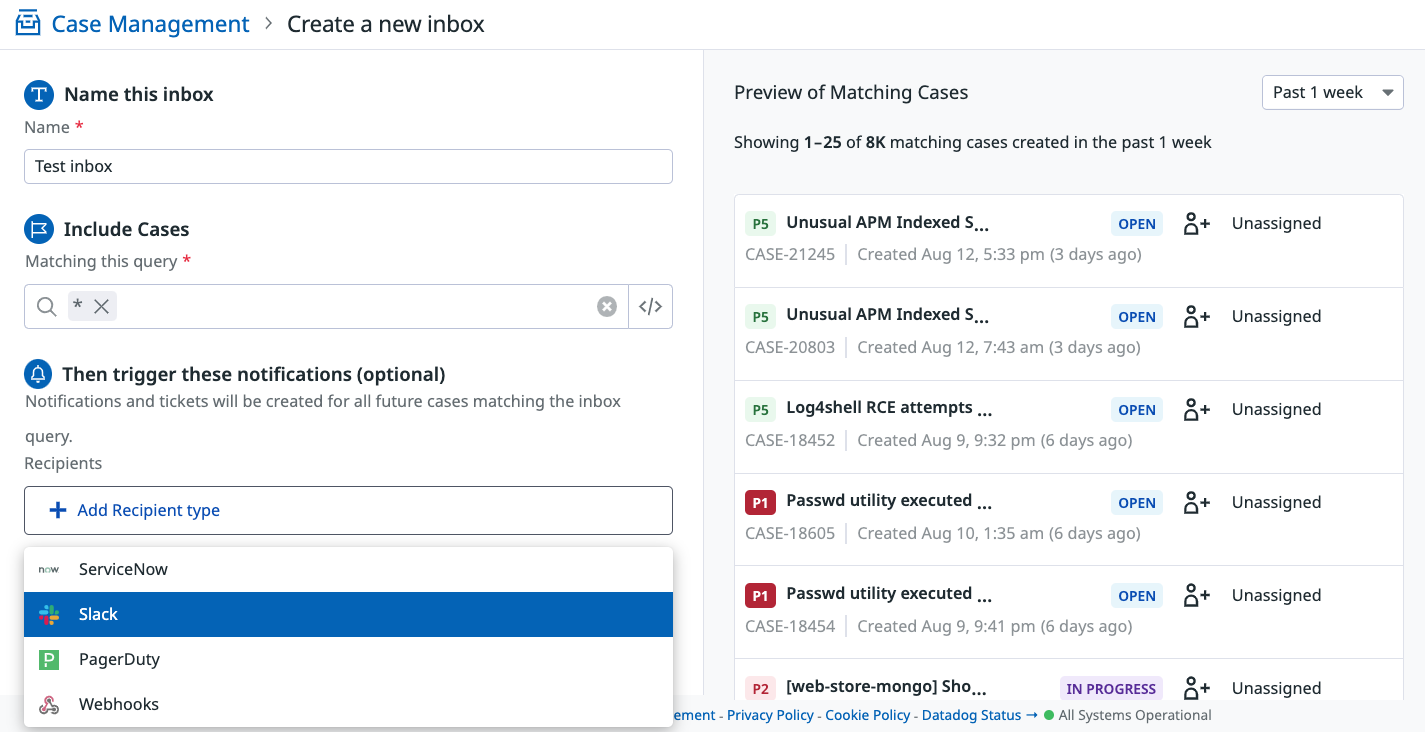1425x732 pixels.
Task: Clear the search query with the x circle
Action: tap(607, 306)
